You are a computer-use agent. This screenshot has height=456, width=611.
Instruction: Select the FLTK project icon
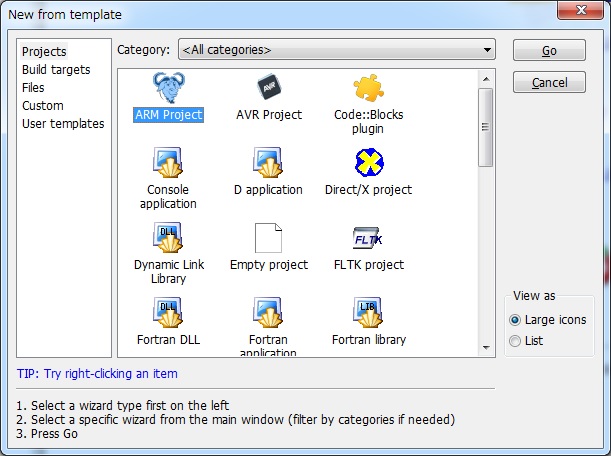[368, 237]
